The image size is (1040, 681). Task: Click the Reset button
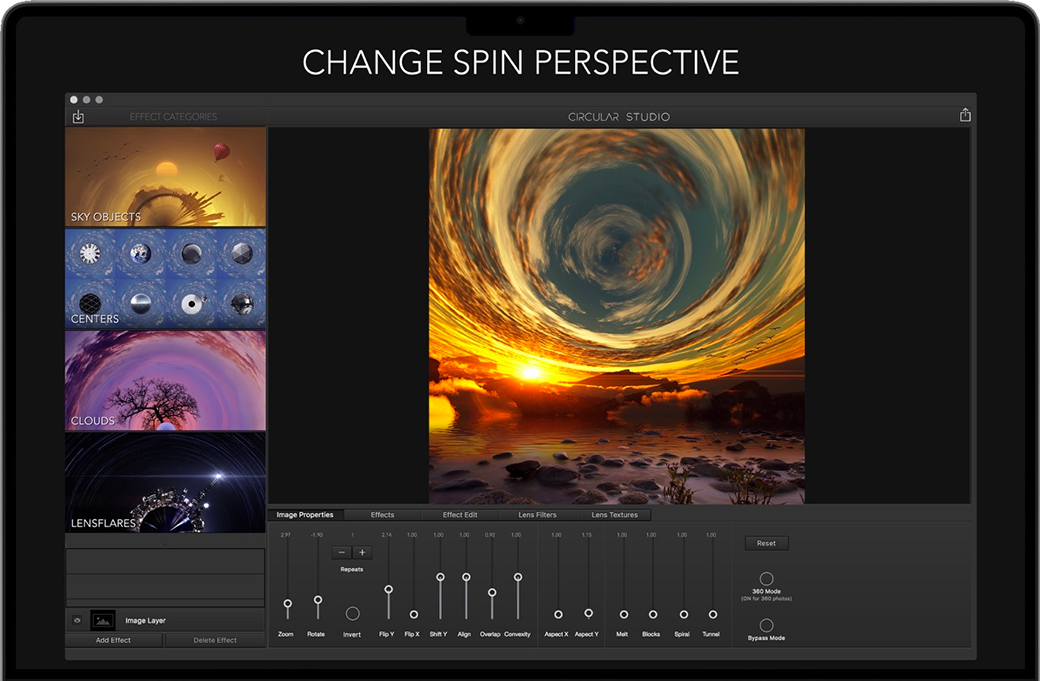pyautogui.click(x=766, y=543)
